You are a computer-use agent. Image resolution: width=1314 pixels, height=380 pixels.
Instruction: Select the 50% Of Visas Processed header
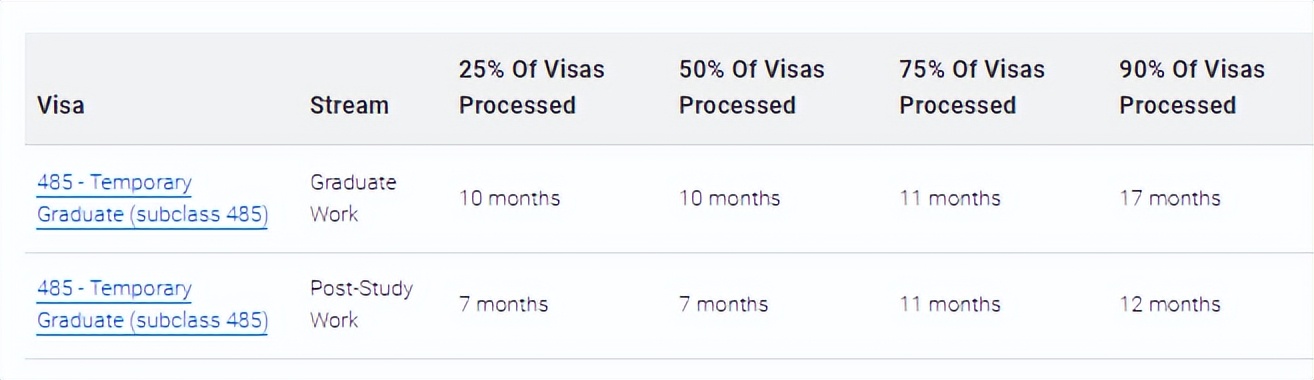(752, 87)
